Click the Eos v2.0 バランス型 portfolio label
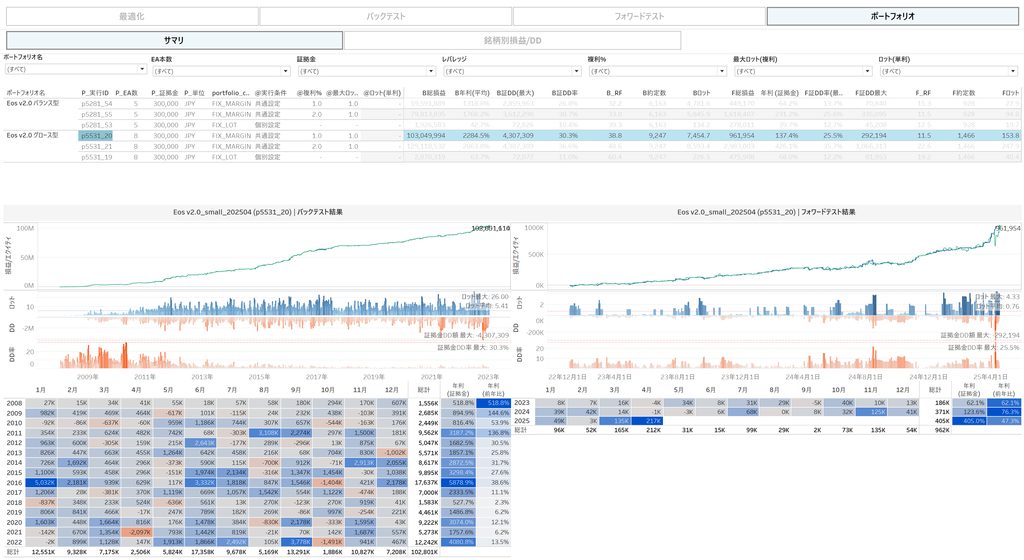Screen dimensions: 1024x560 [x=34, y=103]
